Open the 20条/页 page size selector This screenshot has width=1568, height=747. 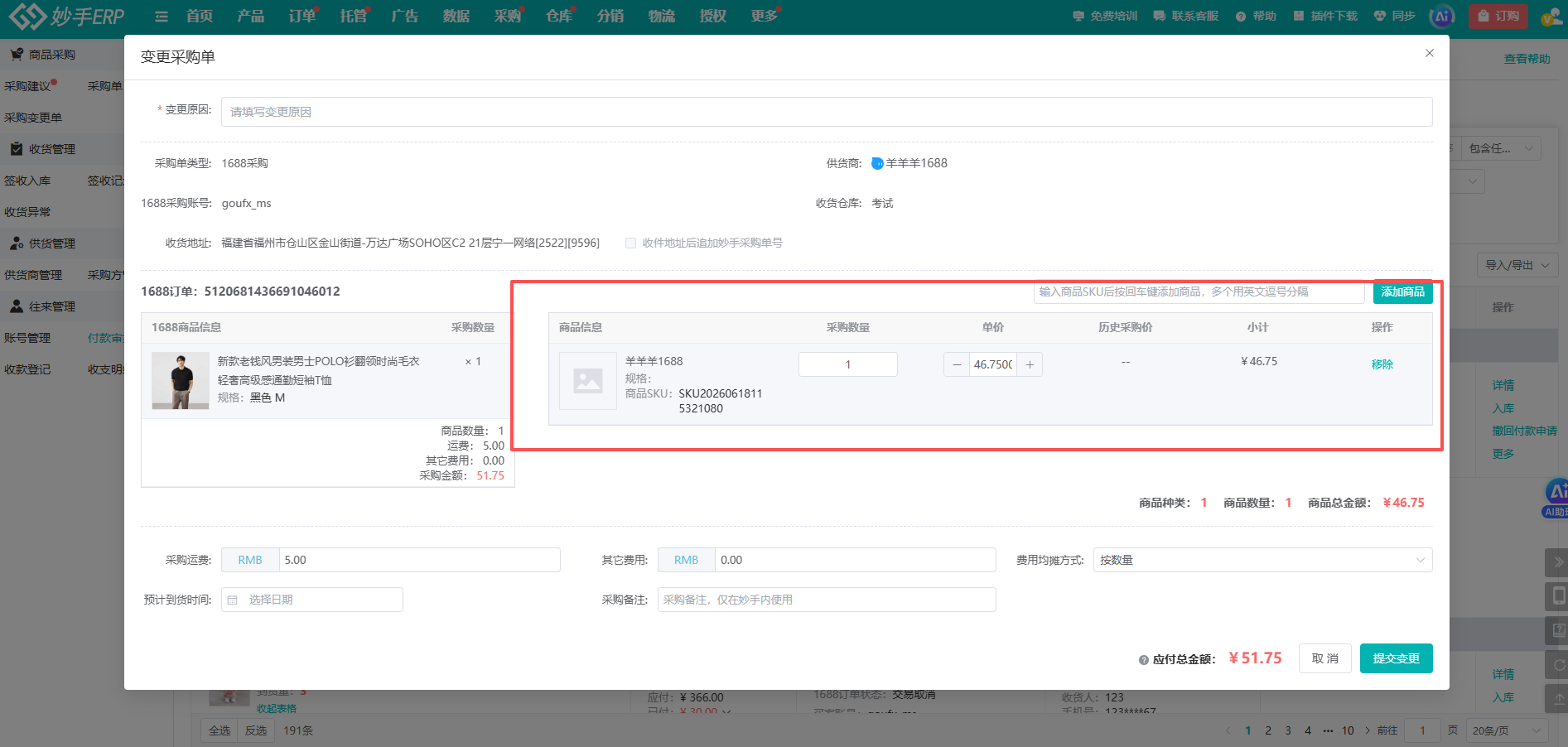tap(1507, 730)
